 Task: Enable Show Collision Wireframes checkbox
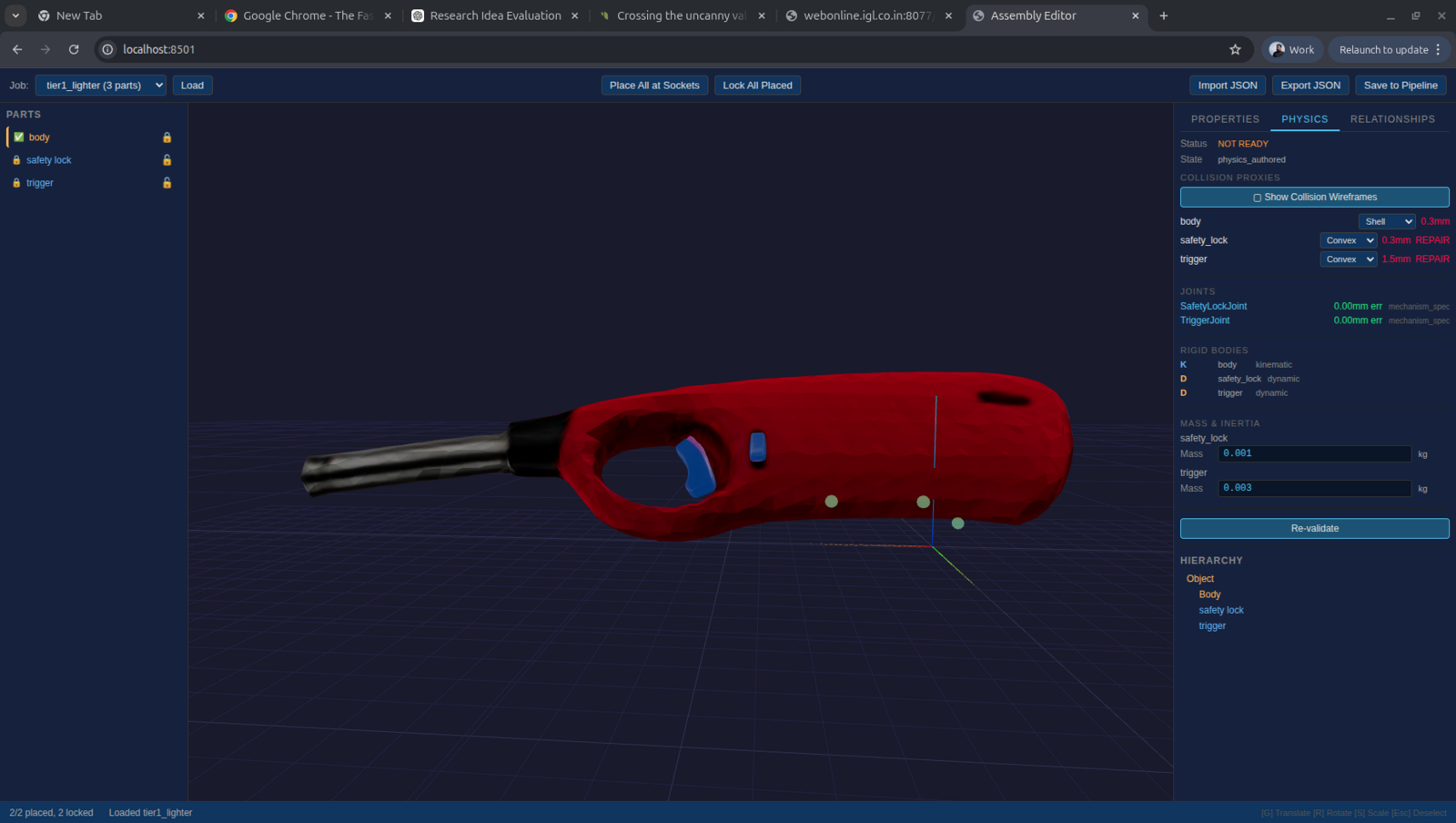point(1258,198)
